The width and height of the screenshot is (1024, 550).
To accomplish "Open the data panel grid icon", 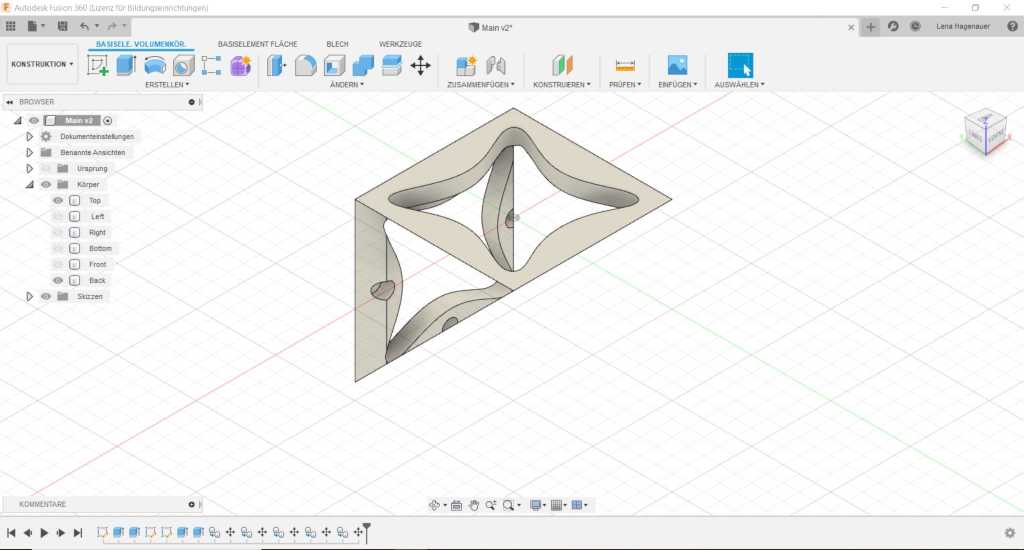I will (x=10, y=26).
